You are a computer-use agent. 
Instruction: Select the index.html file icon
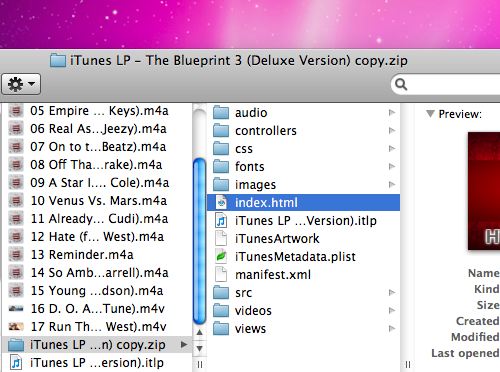click(x=221, y=202)
